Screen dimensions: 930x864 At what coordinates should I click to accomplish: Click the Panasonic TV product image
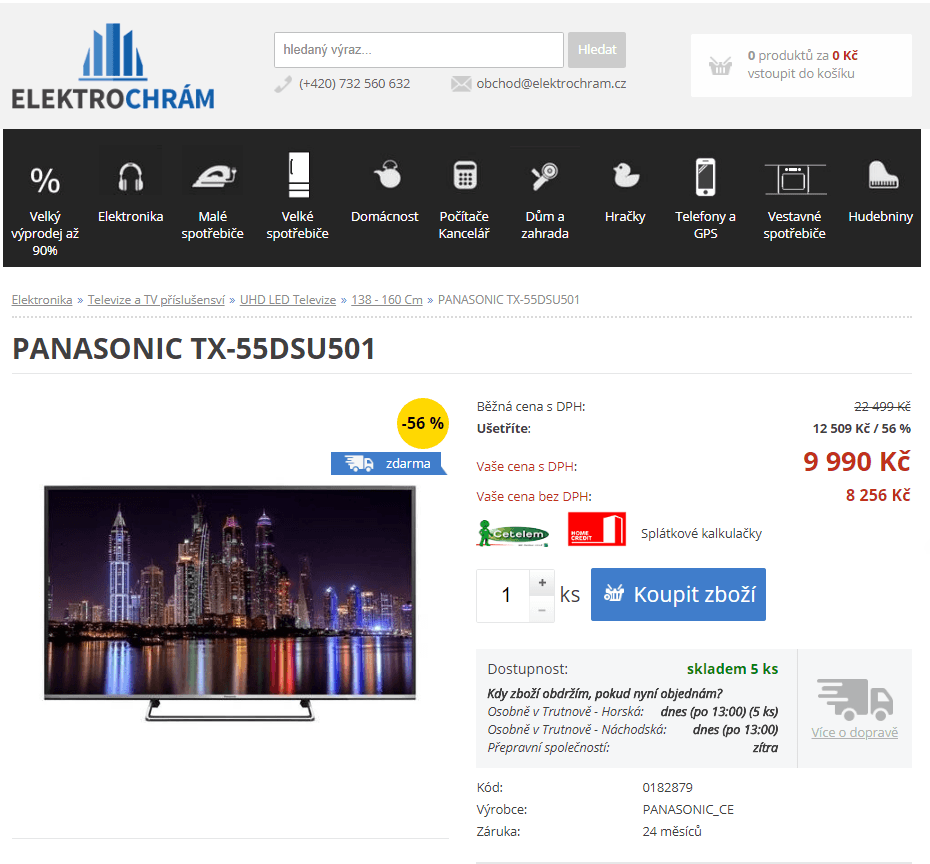pos(230,603)
